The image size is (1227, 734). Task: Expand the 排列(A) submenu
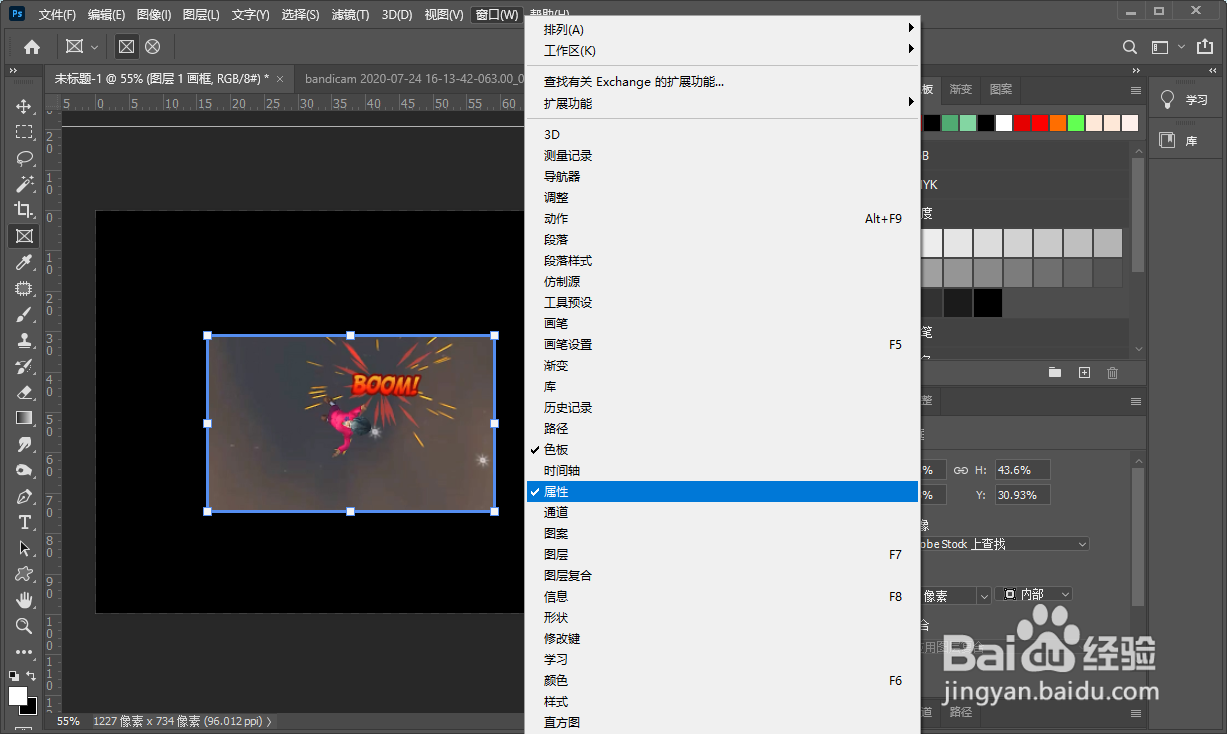point(721,30)
